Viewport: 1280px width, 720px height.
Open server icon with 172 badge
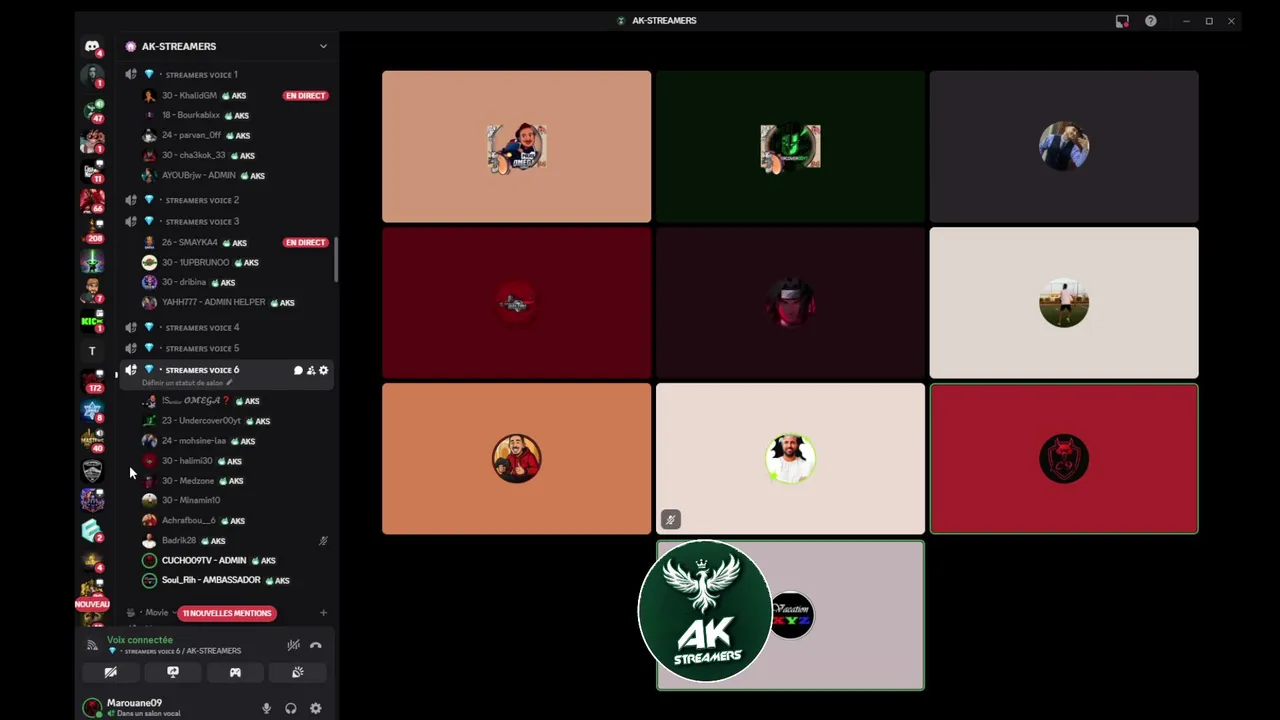coord(92,381)
